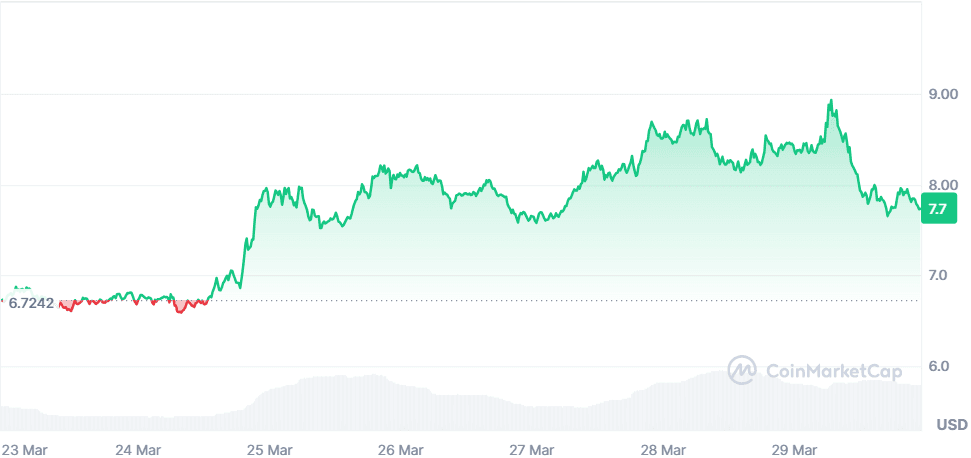Click the 6.7242 opening price label
This screenshot has height=458, width=971.
point(33,303)
